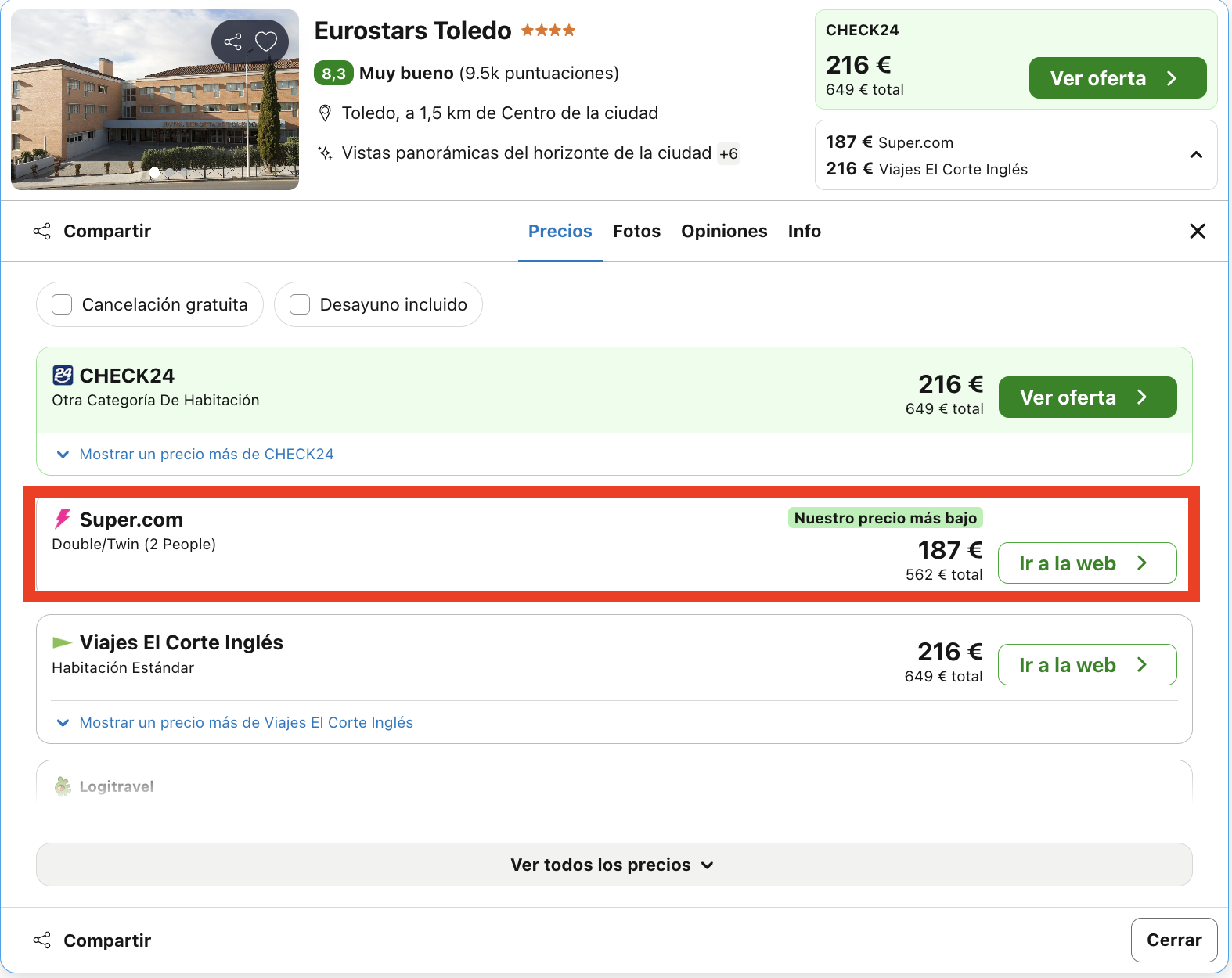Image resolution: width=1232 pixels, height=978 pixels.
Task: Show the +6 more highlights
Action: tap(729, 153)
